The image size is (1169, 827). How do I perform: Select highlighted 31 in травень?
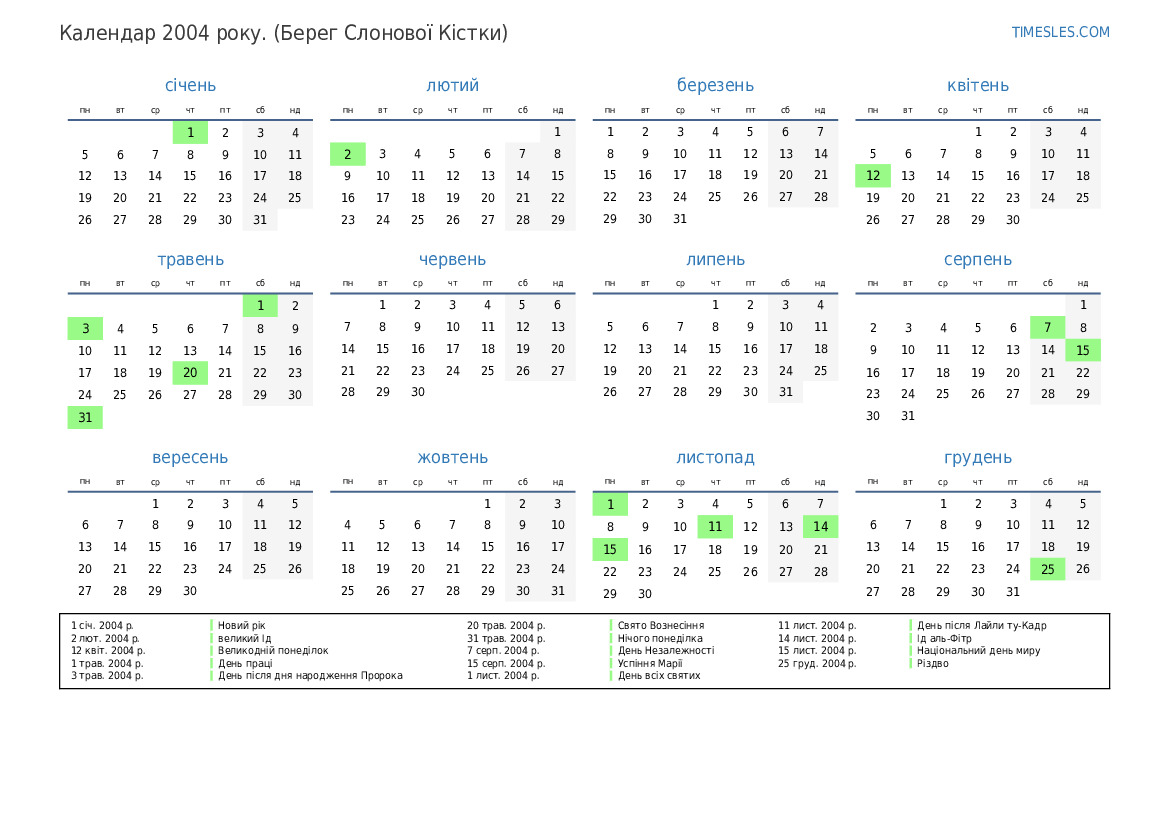pyautogui.click(x=85, y=418)
